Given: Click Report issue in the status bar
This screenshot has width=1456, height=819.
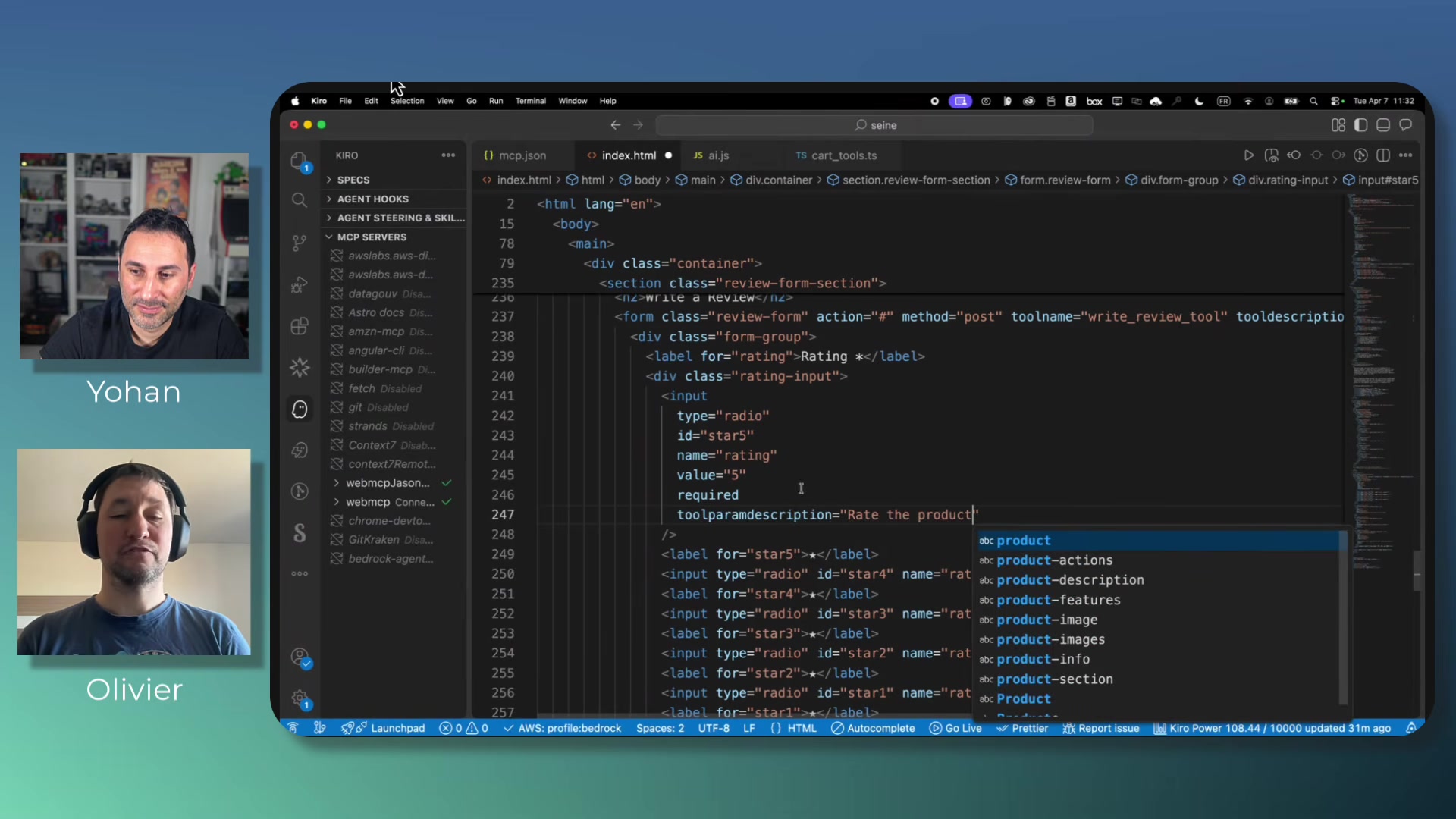Looking at the screenshot, I should (x=1108, y=728).
